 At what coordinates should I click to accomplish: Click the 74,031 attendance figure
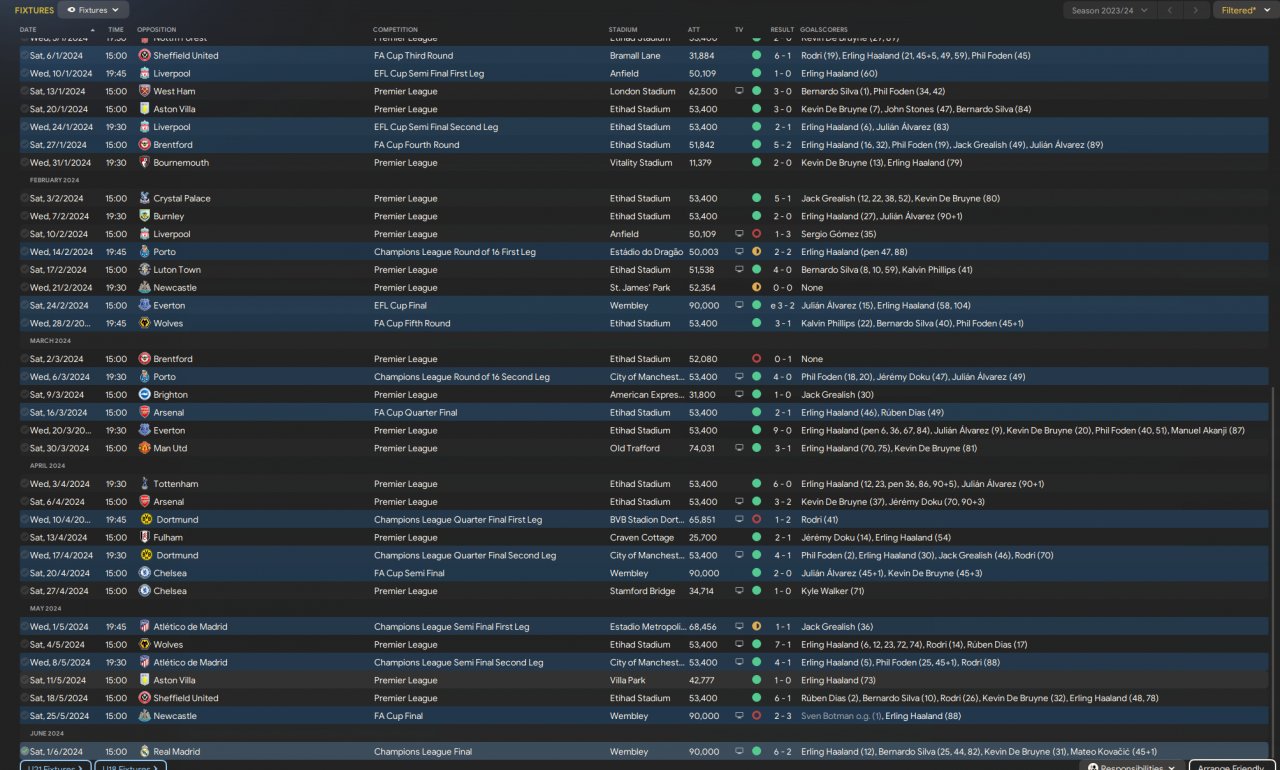coord(702,449)
